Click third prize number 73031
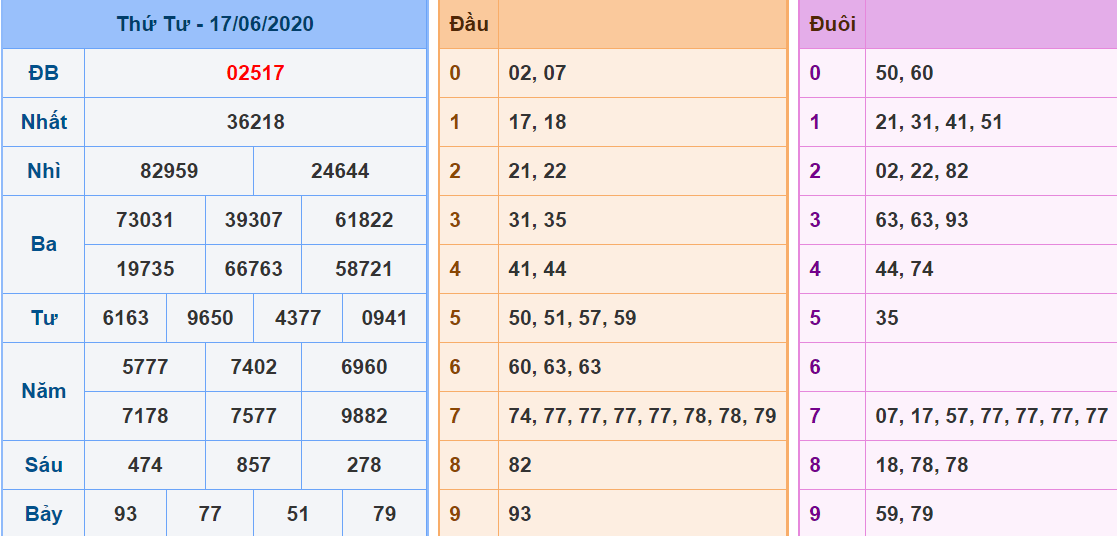 coord(145,220)
